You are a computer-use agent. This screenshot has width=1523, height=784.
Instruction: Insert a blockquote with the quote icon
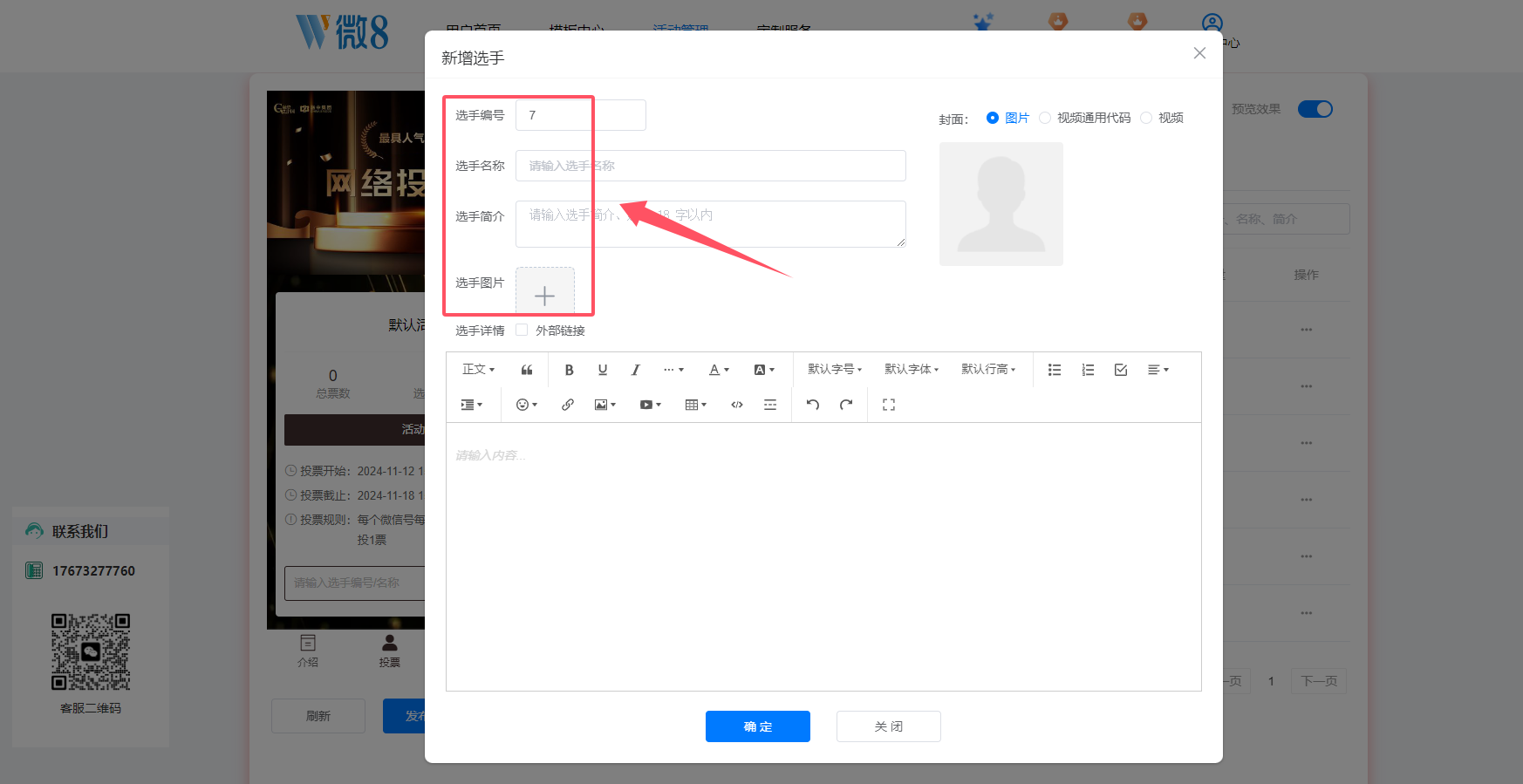coord(527,370)
